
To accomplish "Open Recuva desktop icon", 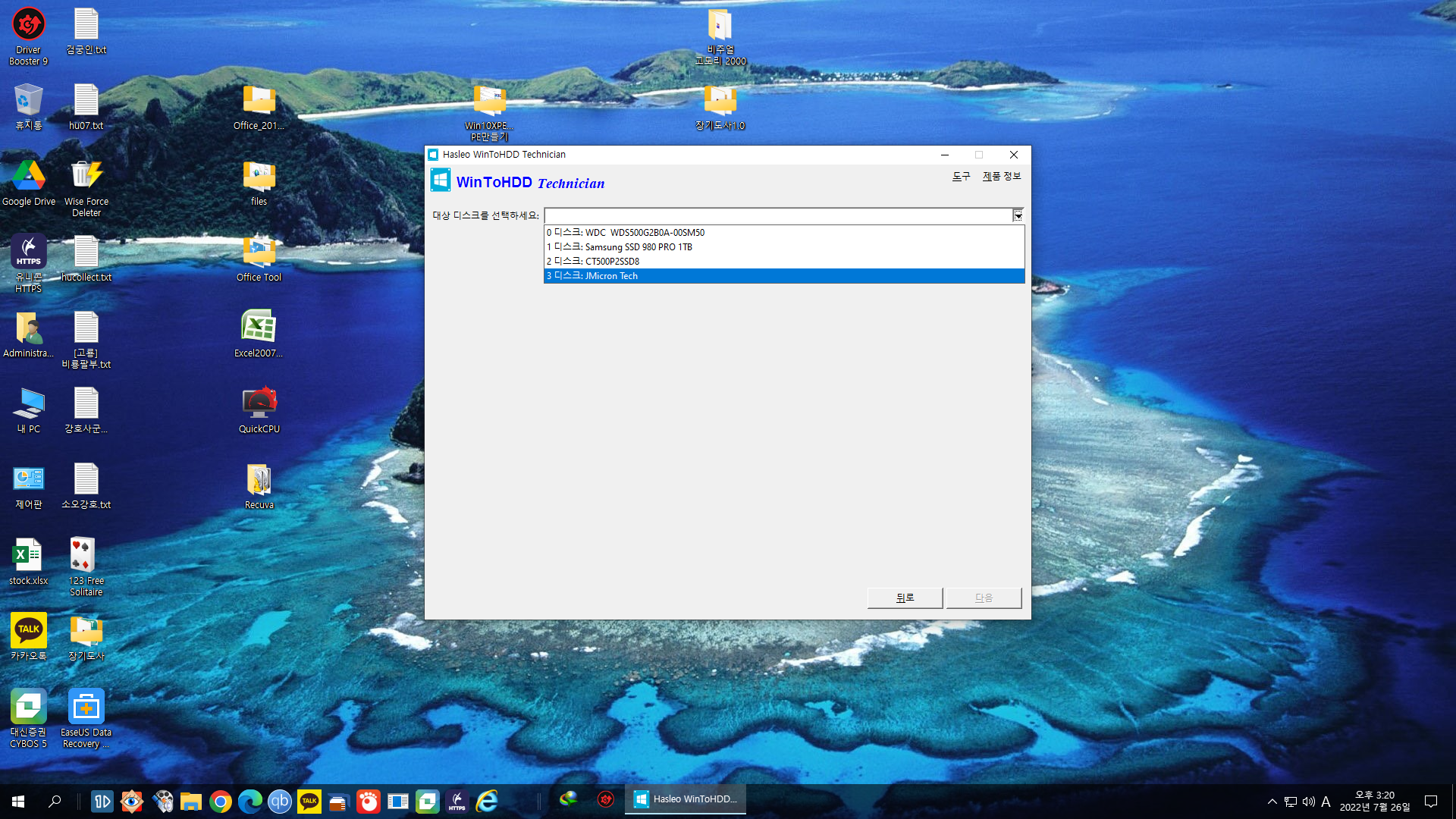I will pyautogui.click(x=259, y=485).
